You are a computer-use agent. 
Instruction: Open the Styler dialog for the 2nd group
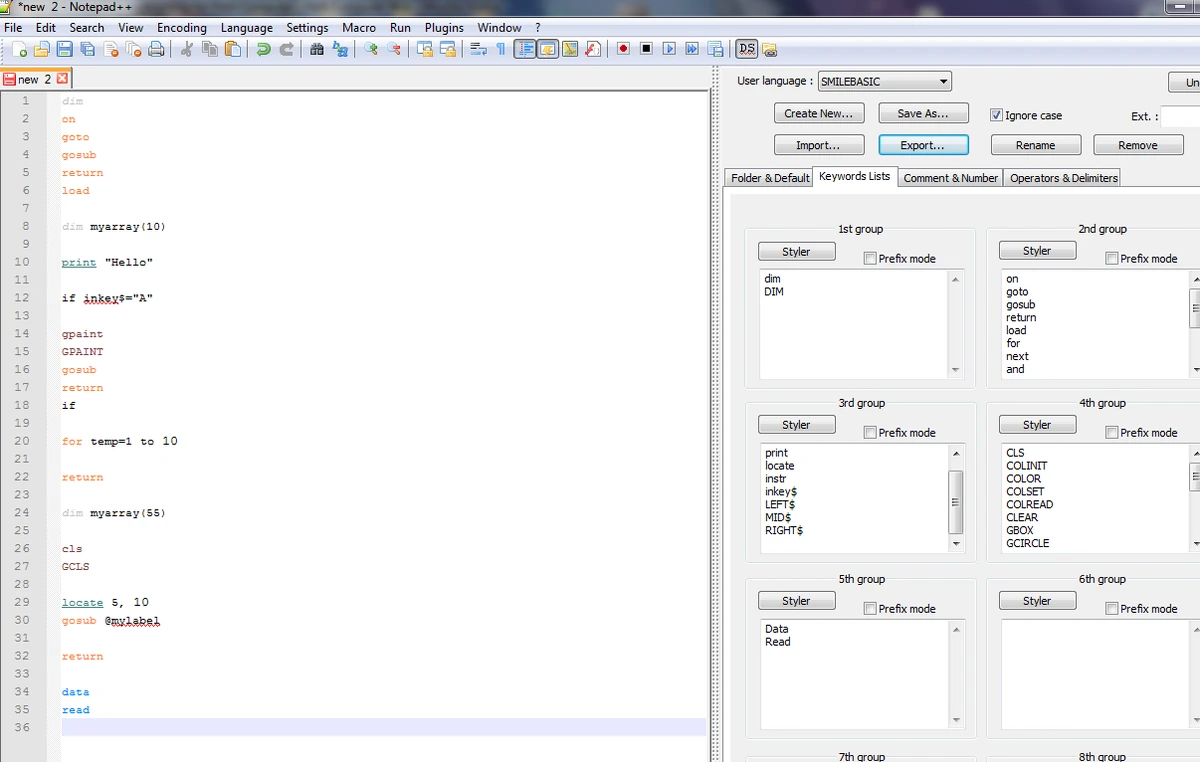1037,250
